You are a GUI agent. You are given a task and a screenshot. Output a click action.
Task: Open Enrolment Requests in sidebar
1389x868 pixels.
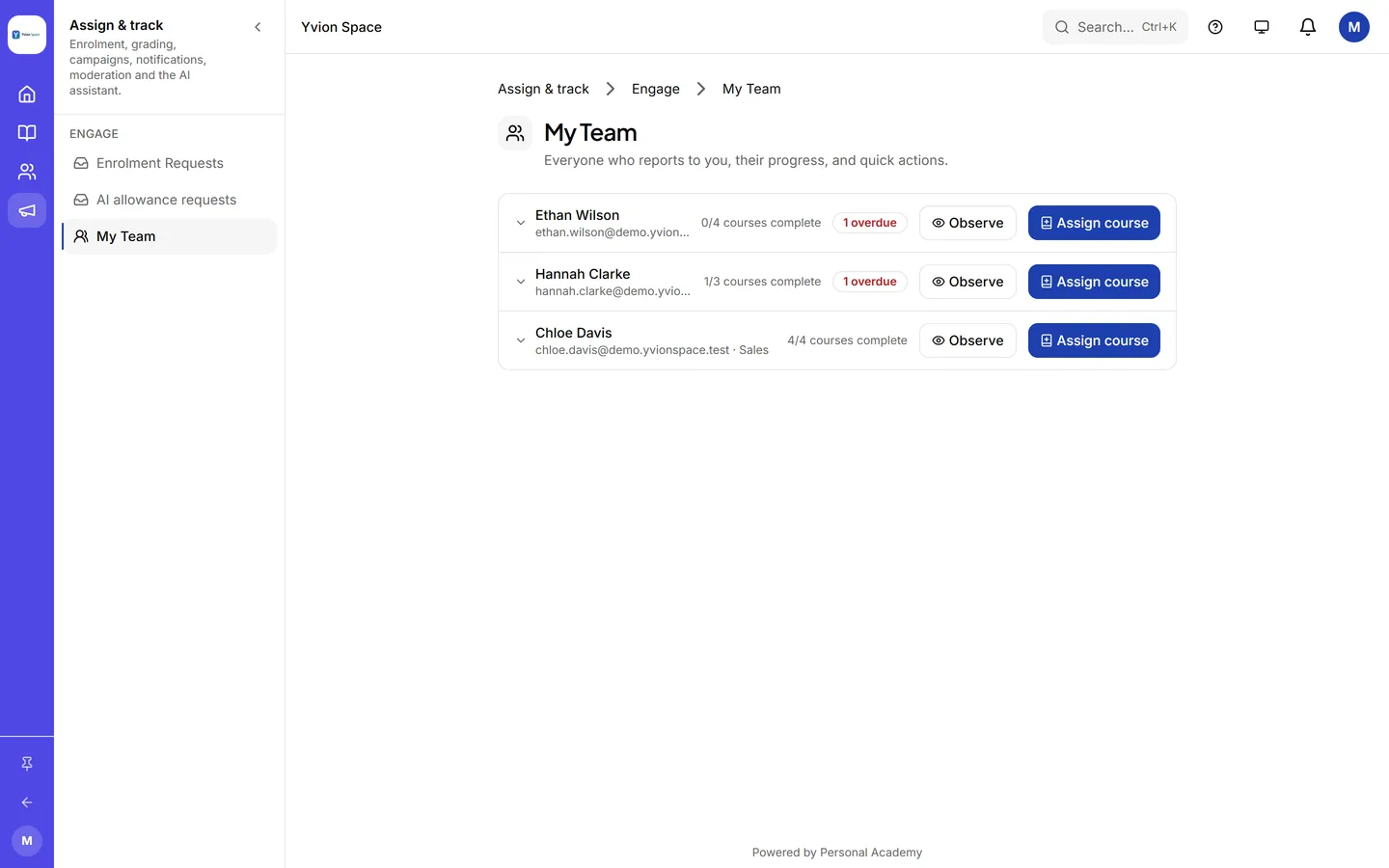pyautogui.click(x=170, y=163)
